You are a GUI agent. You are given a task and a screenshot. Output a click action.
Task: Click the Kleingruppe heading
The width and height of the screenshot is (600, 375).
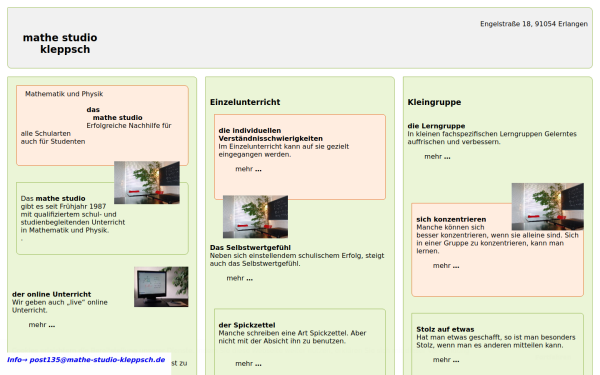pos(434,102)
